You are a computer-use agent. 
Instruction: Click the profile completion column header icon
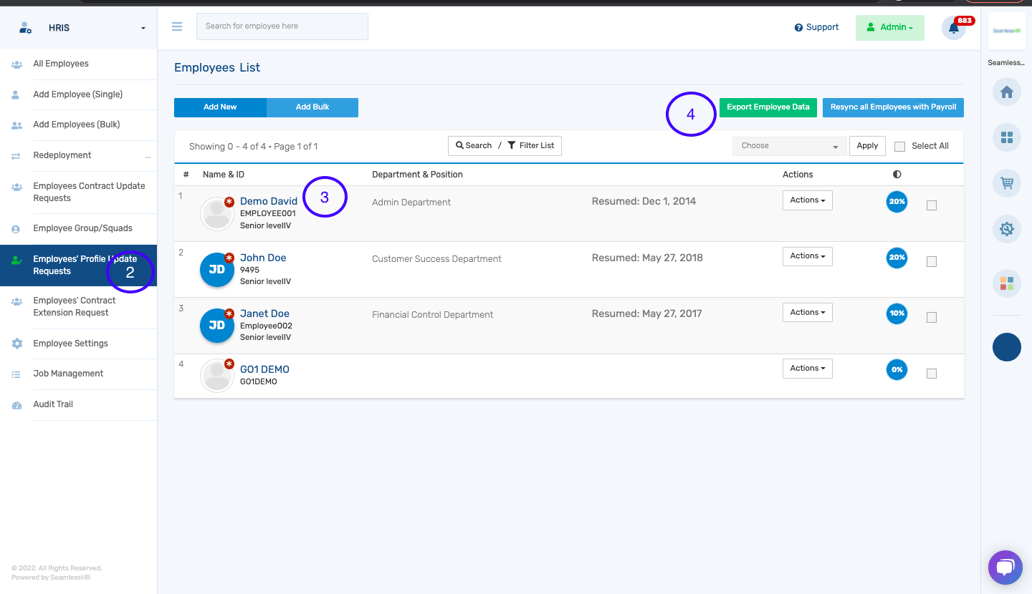point(896,174)
